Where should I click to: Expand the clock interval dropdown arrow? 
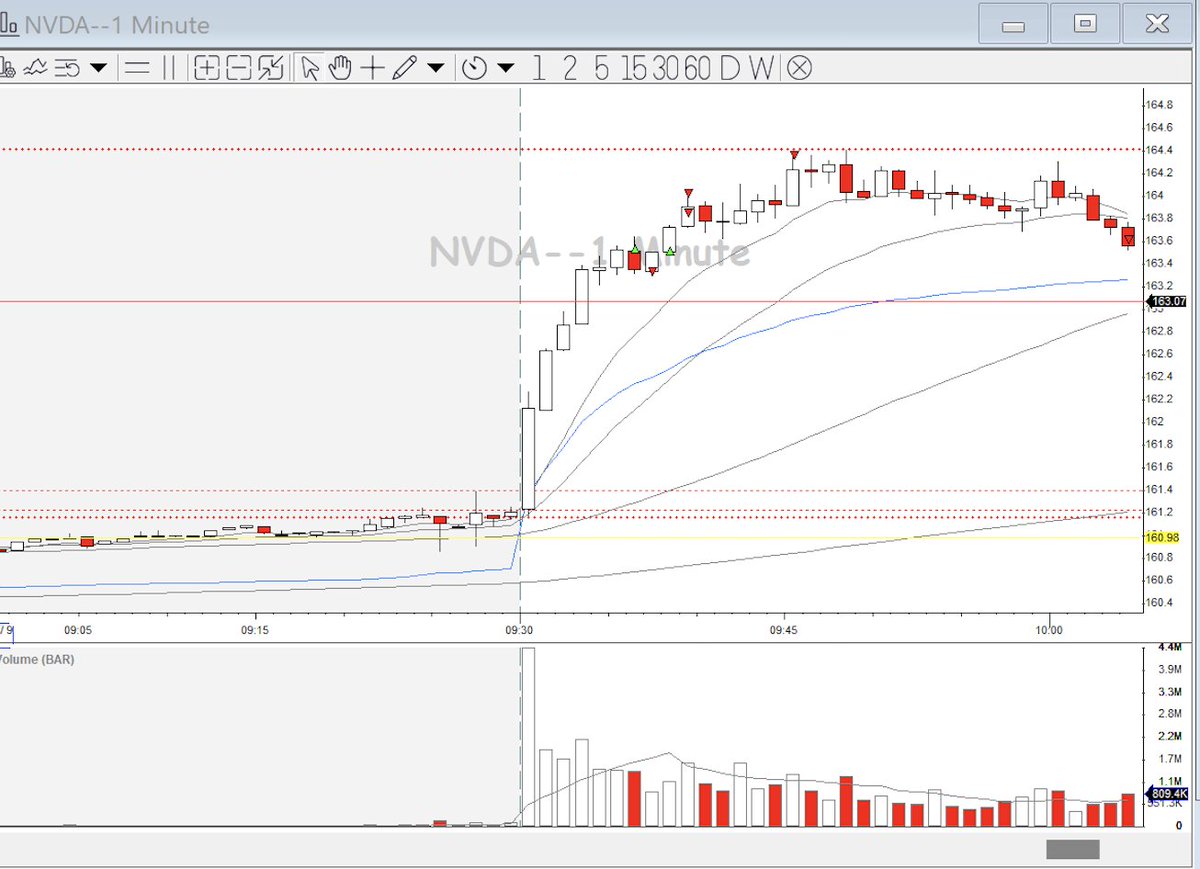pyautogui.click(x=506, y=68)
